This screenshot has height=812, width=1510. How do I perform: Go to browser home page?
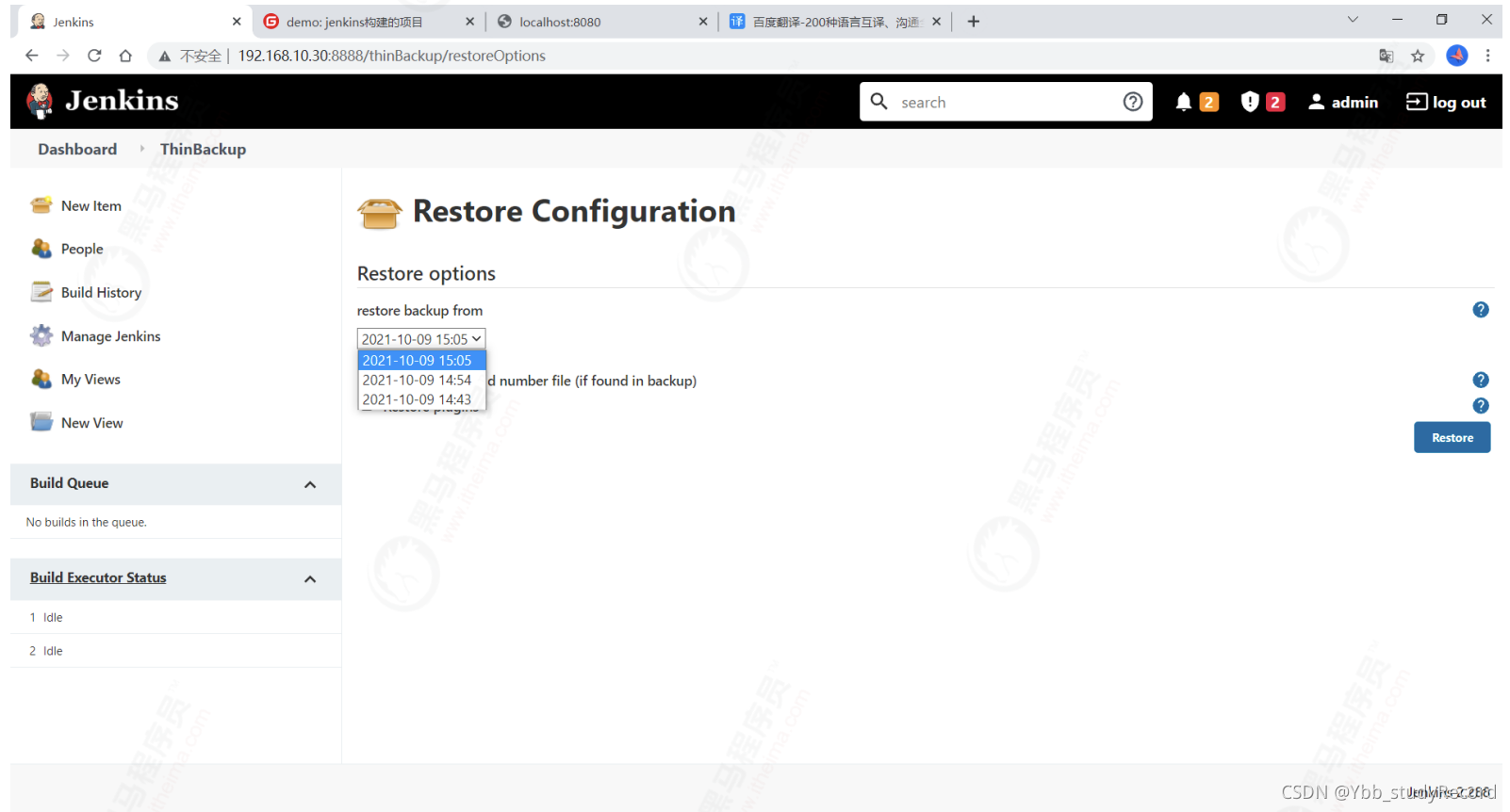125,56
